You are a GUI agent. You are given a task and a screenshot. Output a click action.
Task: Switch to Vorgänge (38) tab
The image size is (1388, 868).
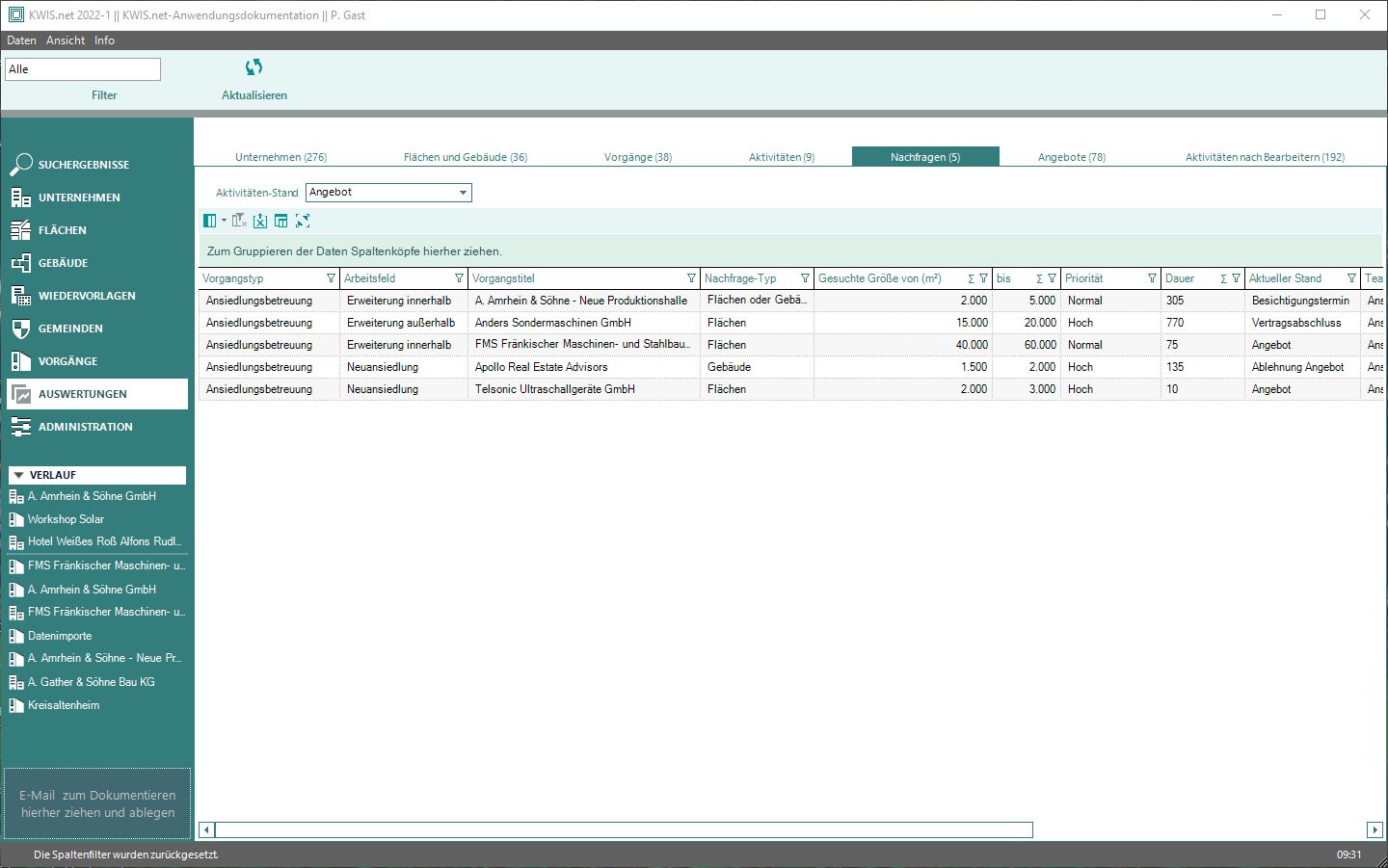click(638, 157)
